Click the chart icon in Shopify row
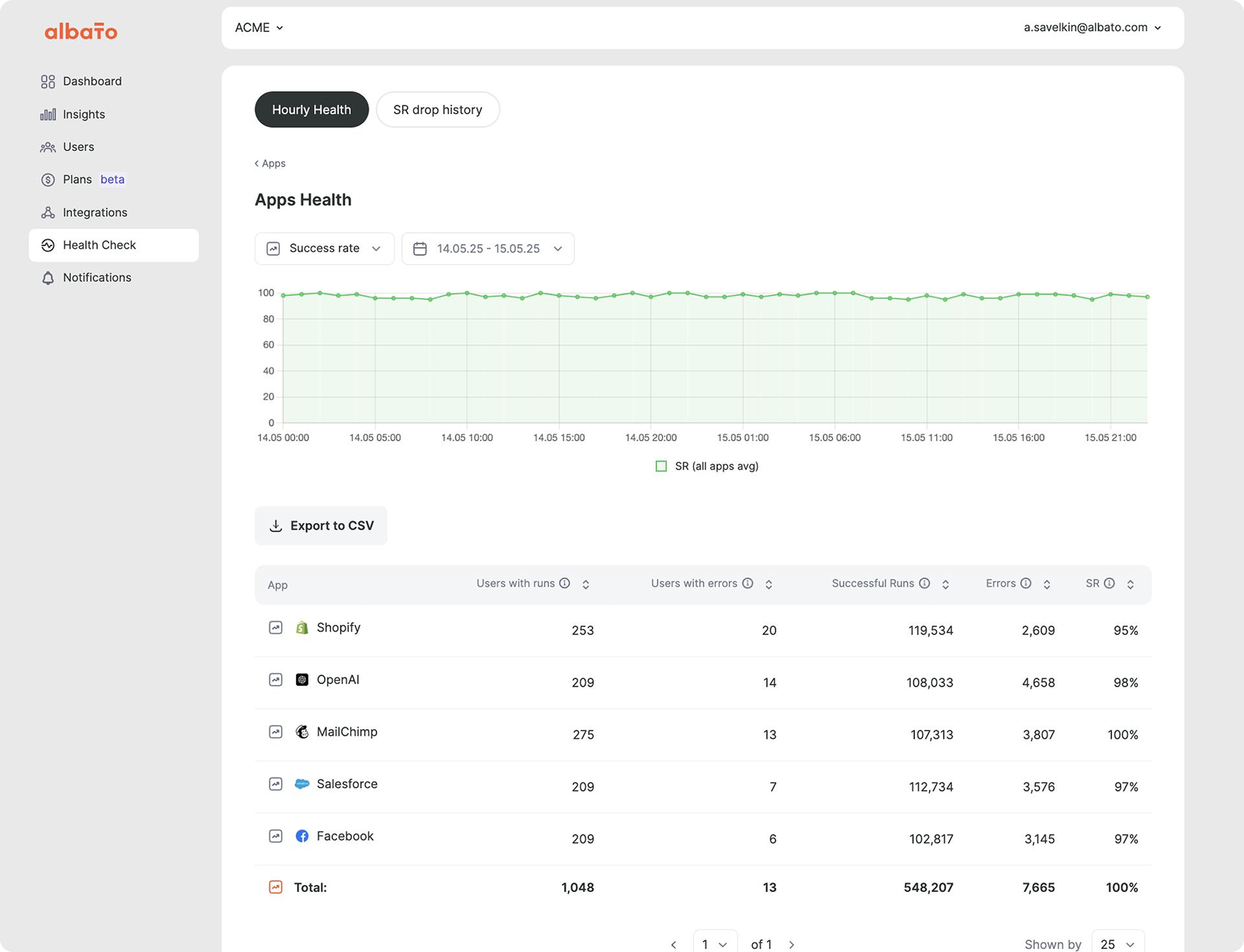This screenshot has width=1244, height=952. point(276,627)
